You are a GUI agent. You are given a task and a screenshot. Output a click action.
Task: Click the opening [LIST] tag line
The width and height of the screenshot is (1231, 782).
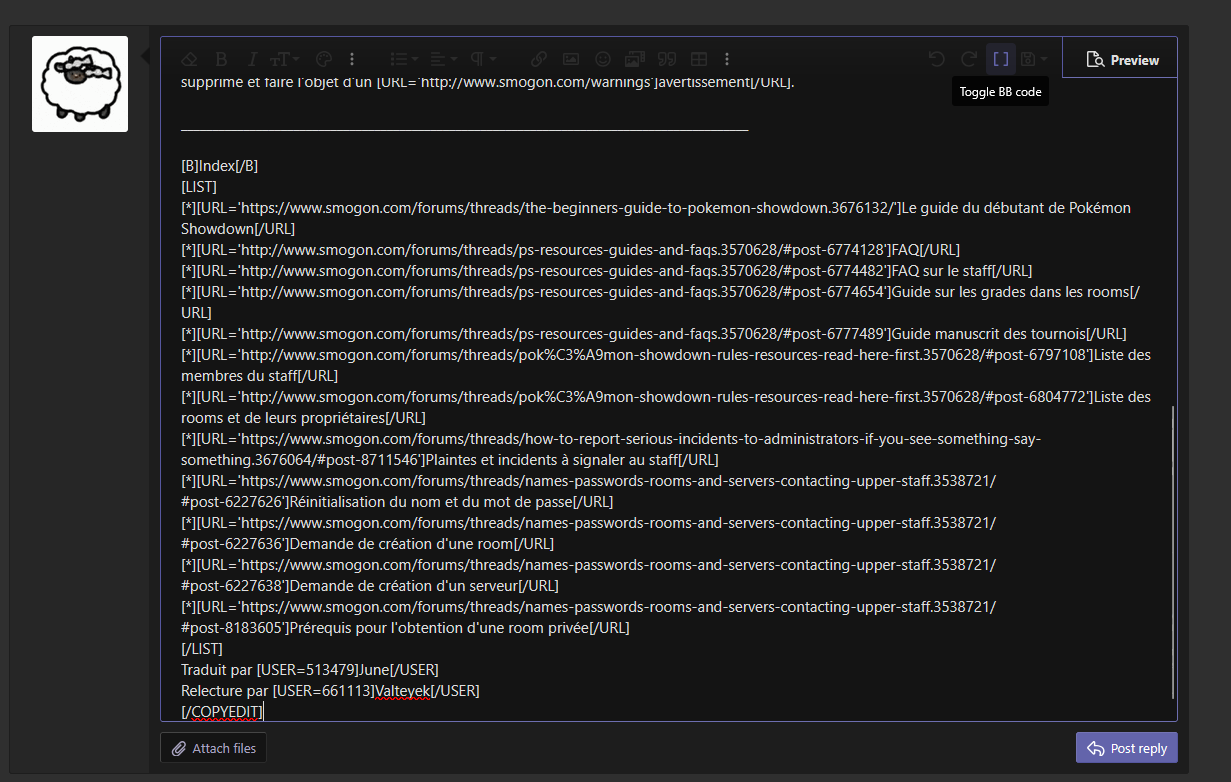(x=199, y=186)
